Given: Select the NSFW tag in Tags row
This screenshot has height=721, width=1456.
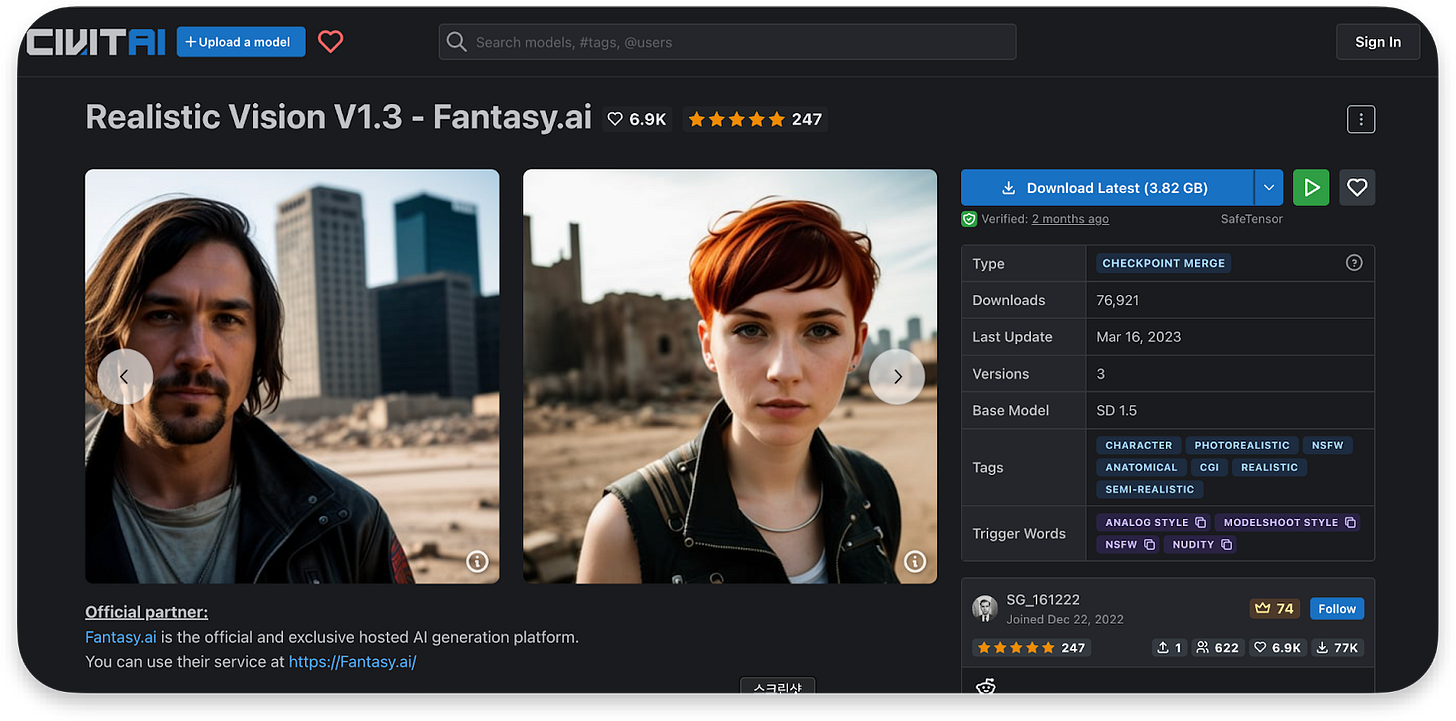Looking at the screenshot, I should 1327,445.
